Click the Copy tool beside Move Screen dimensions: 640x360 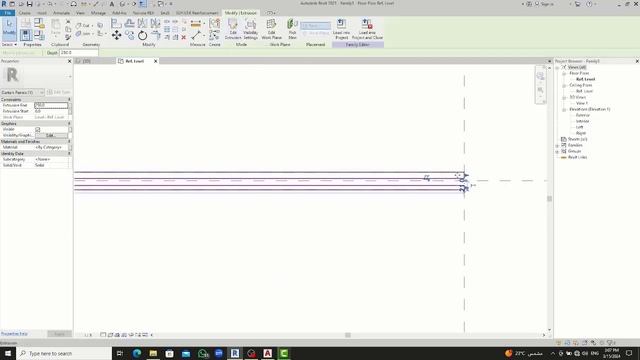[x=129, y=36]
